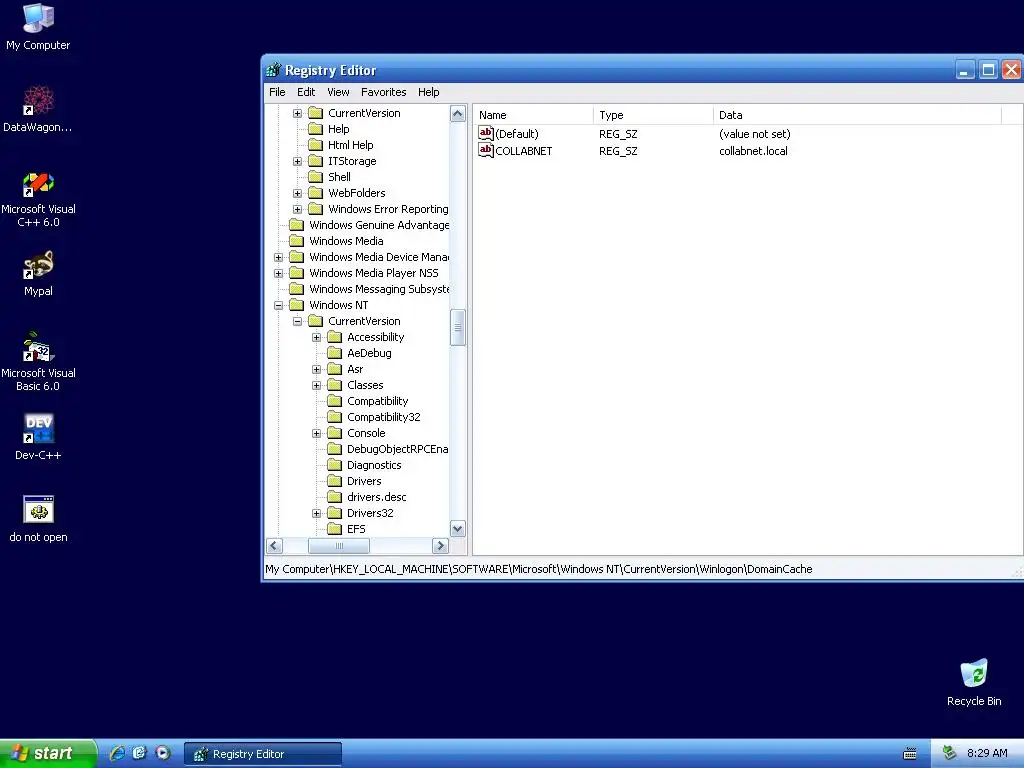
Task: Click the Safely Remove Hardware tray icon
Action: coord(950,753)
